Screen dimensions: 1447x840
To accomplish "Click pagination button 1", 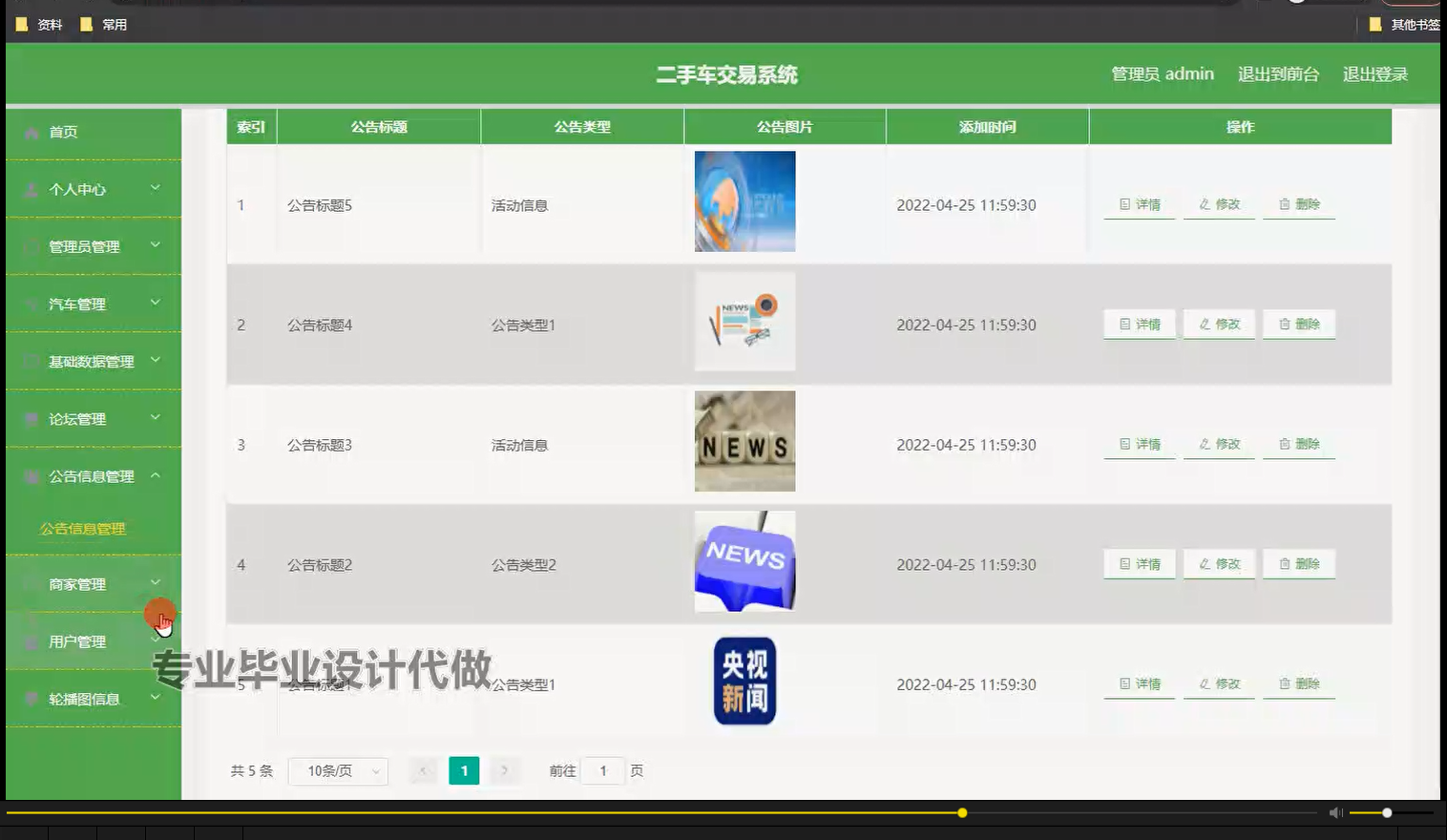I will (x=464, y=770).
